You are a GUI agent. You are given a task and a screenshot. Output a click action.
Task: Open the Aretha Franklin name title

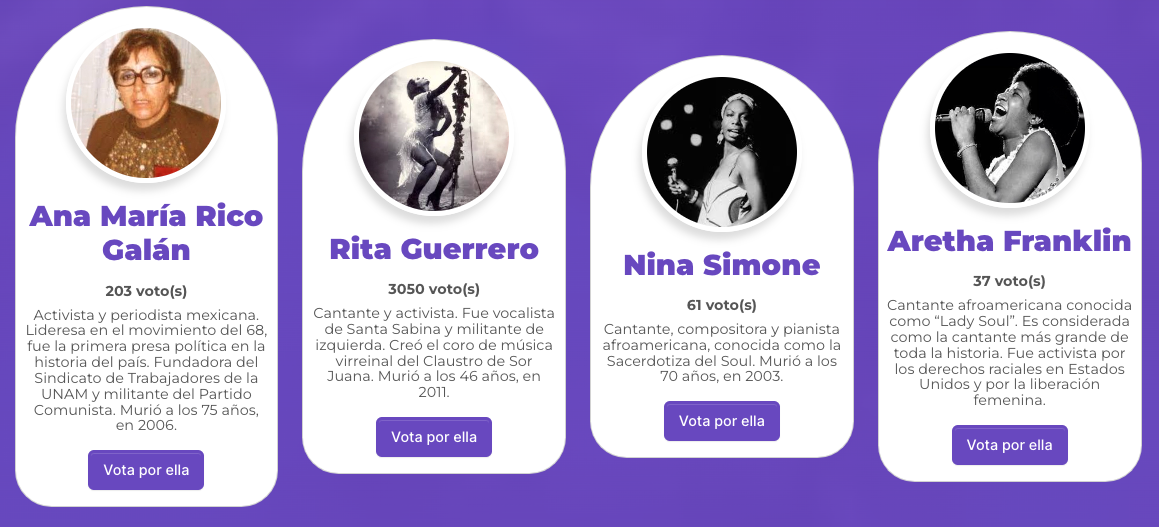[x=1009, y=241]
